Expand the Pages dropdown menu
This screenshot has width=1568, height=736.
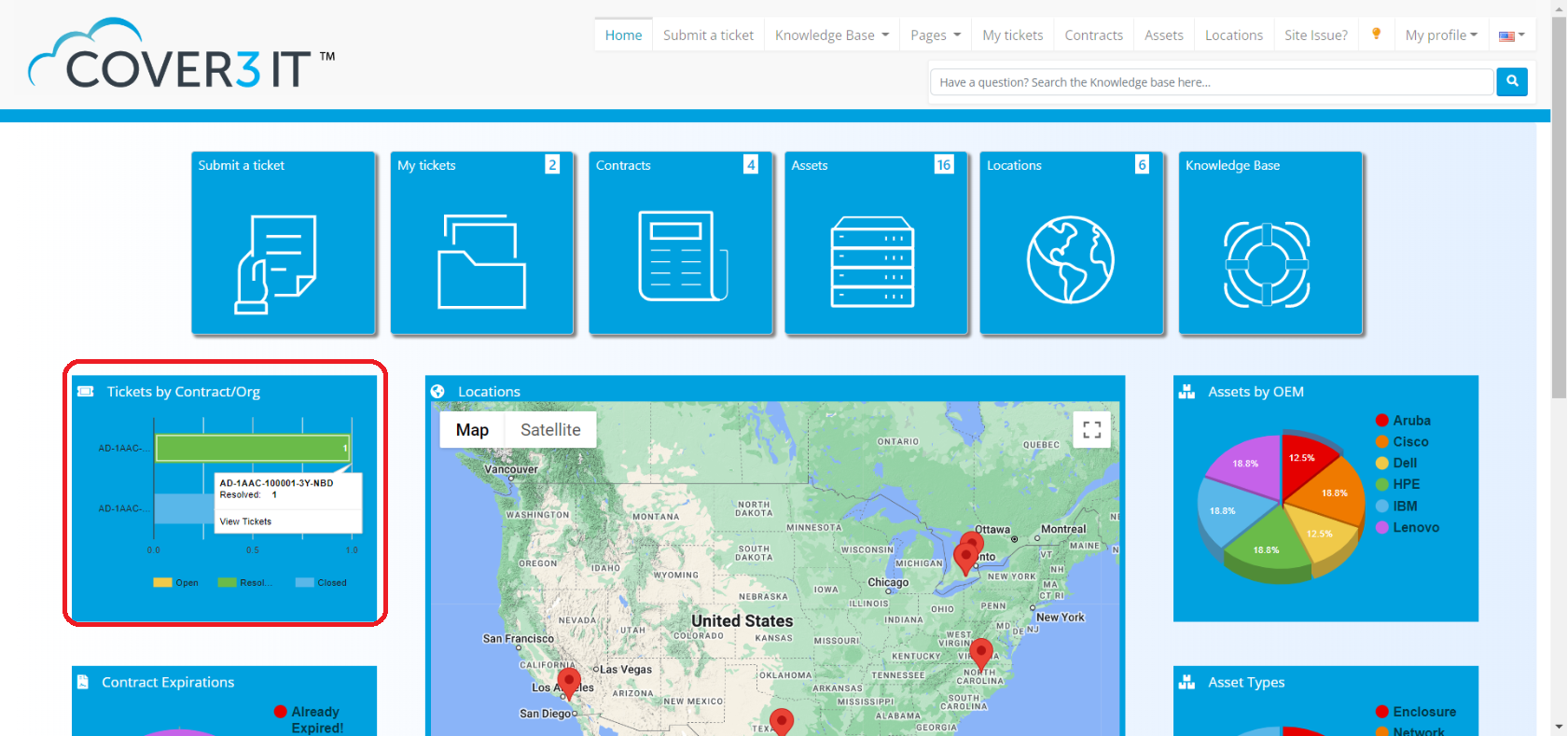[935, 35]
